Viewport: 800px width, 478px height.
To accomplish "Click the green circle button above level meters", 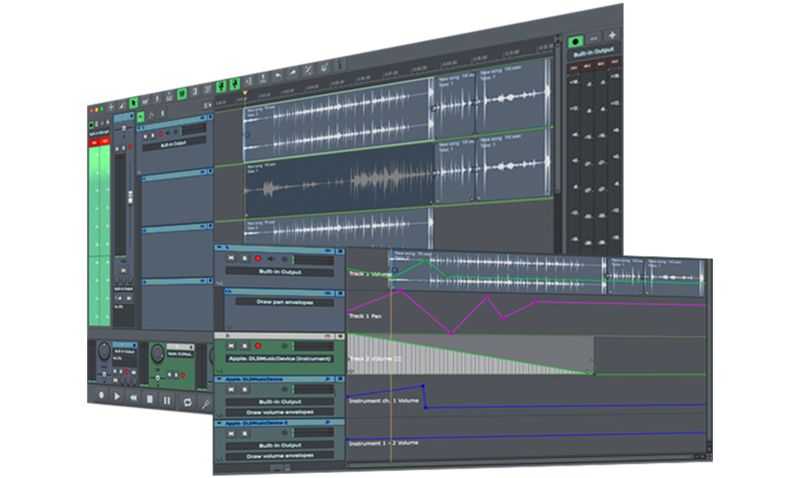I will 576,41.
